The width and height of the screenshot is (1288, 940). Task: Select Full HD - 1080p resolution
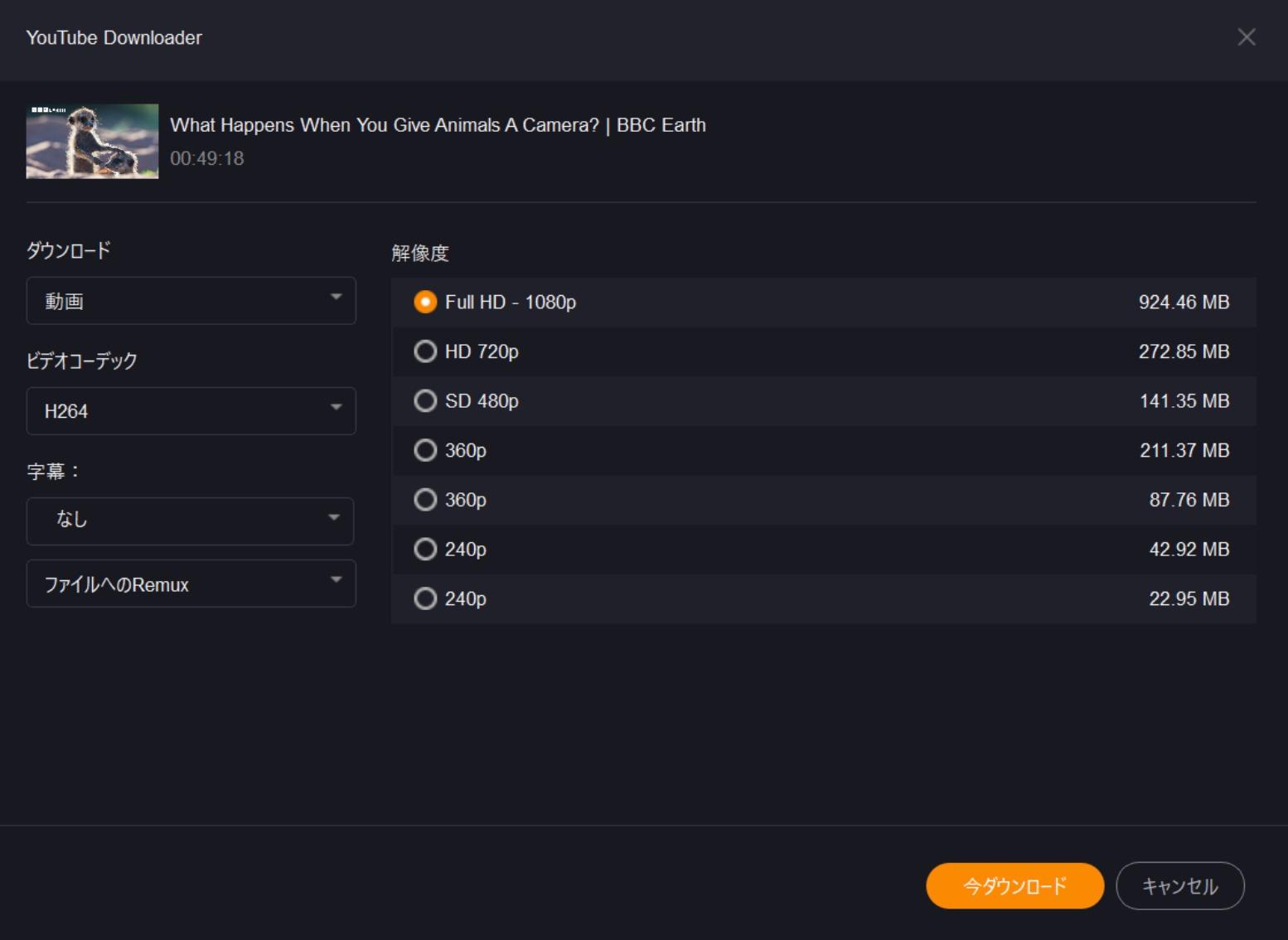(x=425, y=303)
